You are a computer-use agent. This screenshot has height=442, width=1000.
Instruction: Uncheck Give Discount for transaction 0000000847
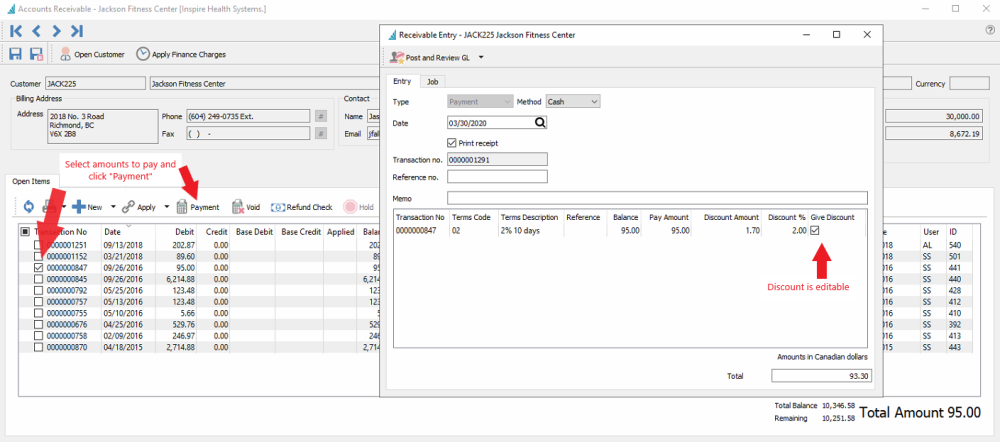[x=814, y=230]
